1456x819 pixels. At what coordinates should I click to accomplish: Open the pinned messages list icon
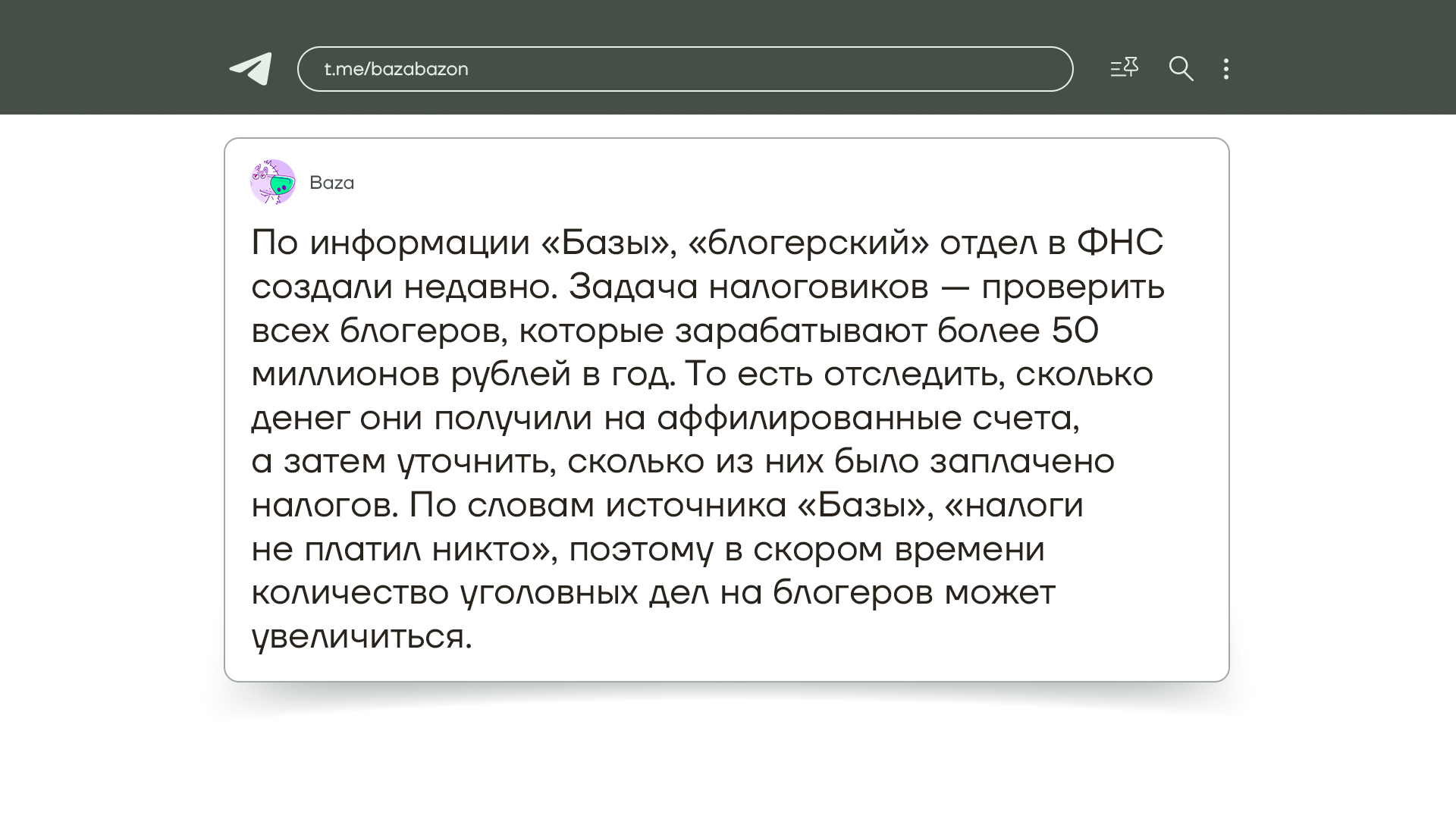point(1124,68)
